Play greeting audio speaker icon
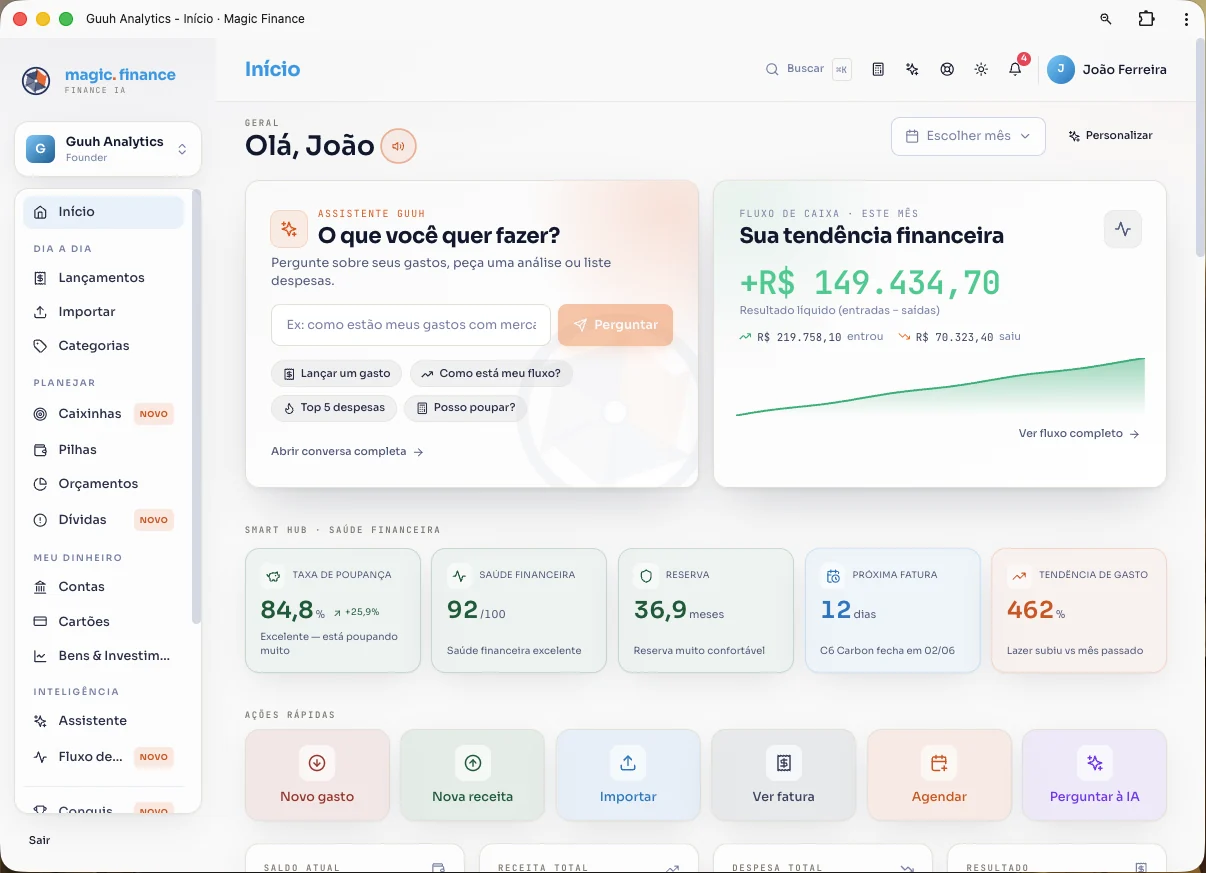Viewport: 1206px width, 873px height. [x=398, y=146]
